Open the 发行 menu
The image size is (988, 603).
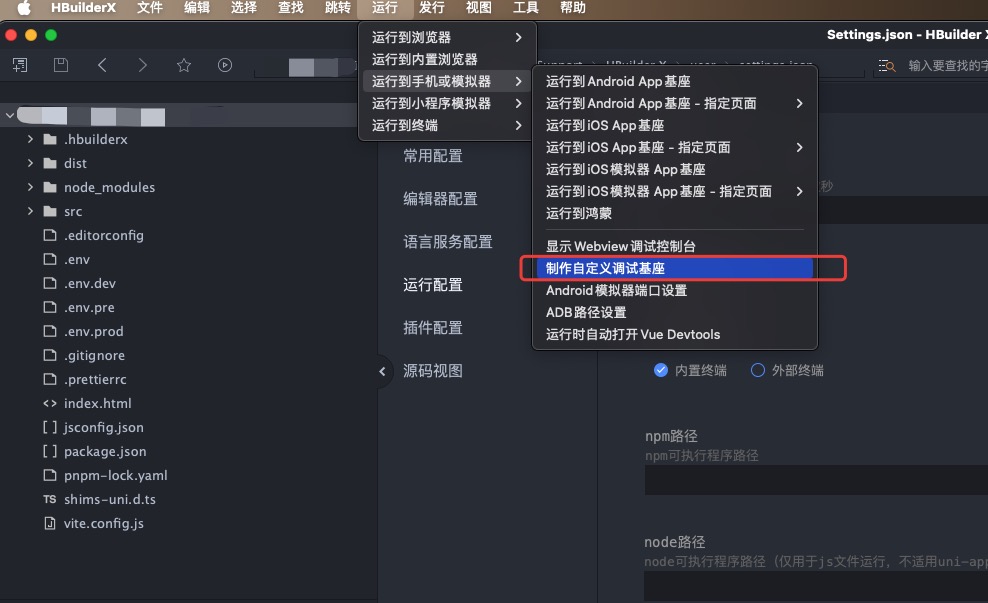(432, 8)
